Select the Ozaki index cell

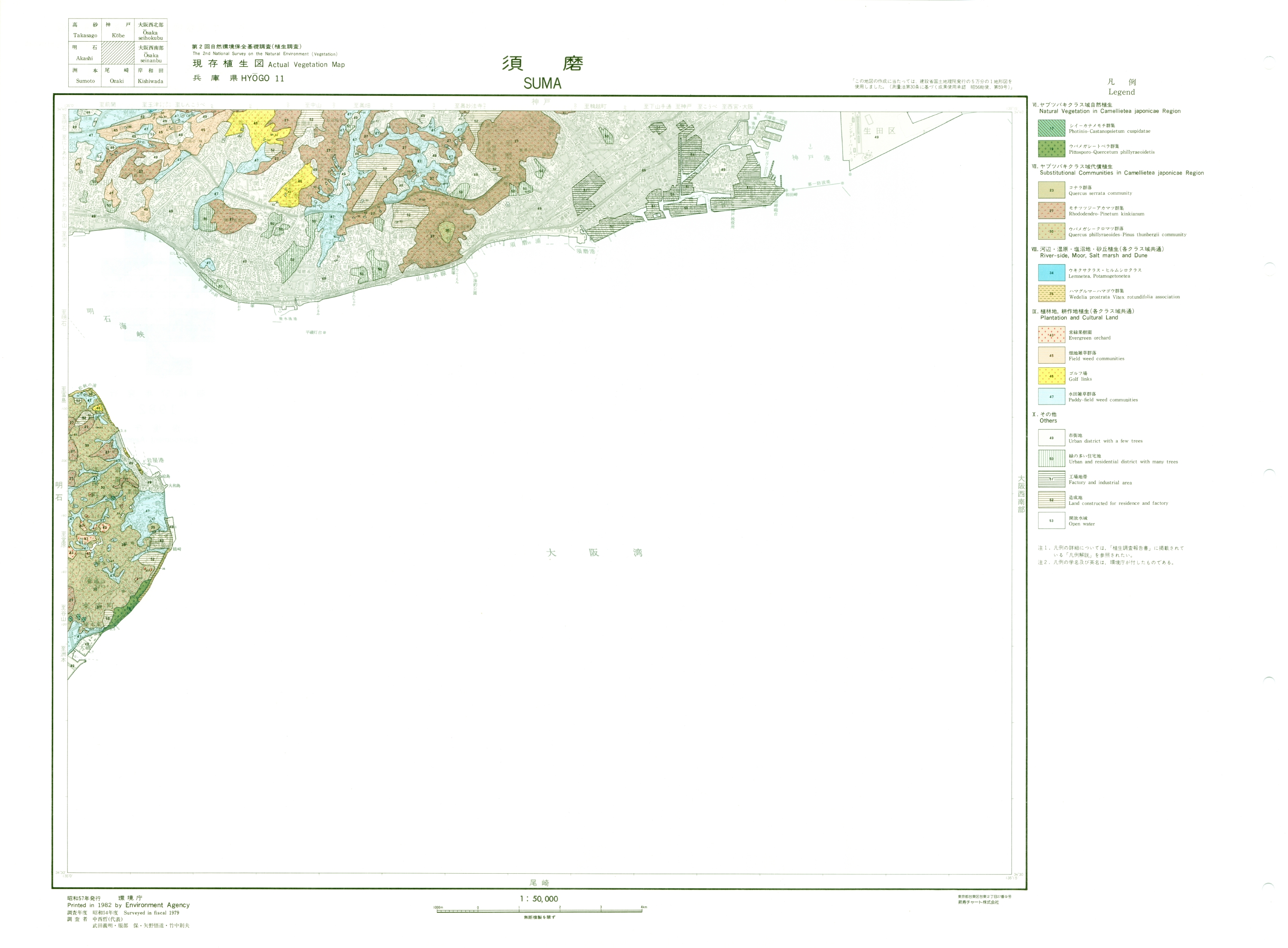point(118,76)
